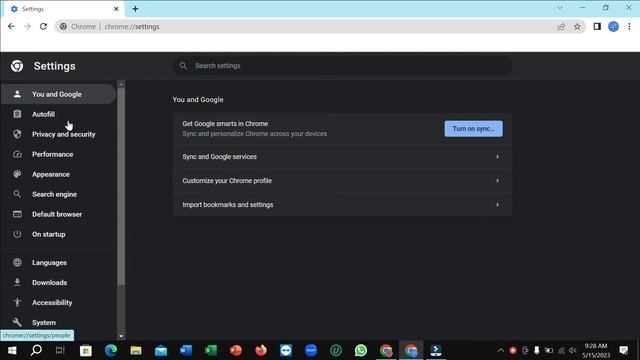
Task: Open Windows search from the taskbar
Action: click(36, 351)
